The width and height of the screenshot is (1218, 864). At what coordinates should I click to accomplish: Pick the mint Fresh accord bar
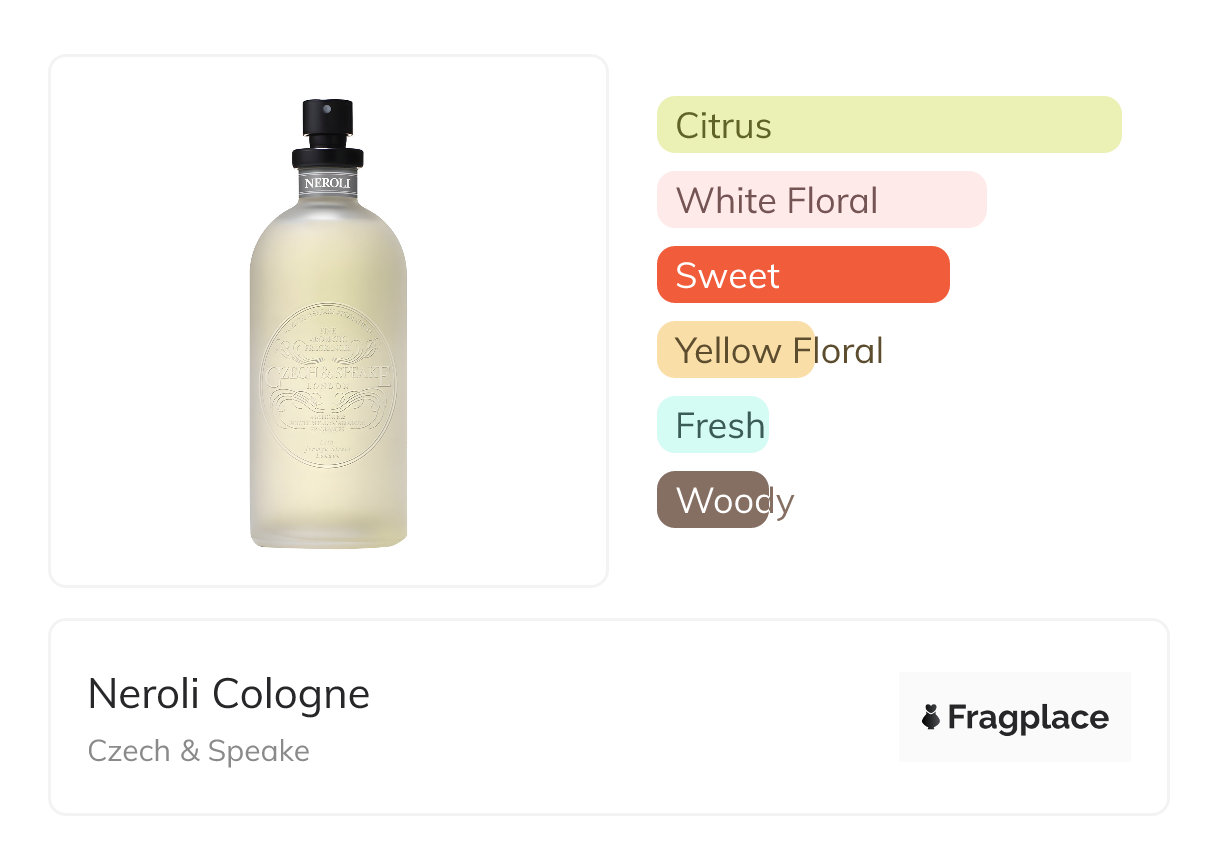pyautogui.click(x=712, y=425)
